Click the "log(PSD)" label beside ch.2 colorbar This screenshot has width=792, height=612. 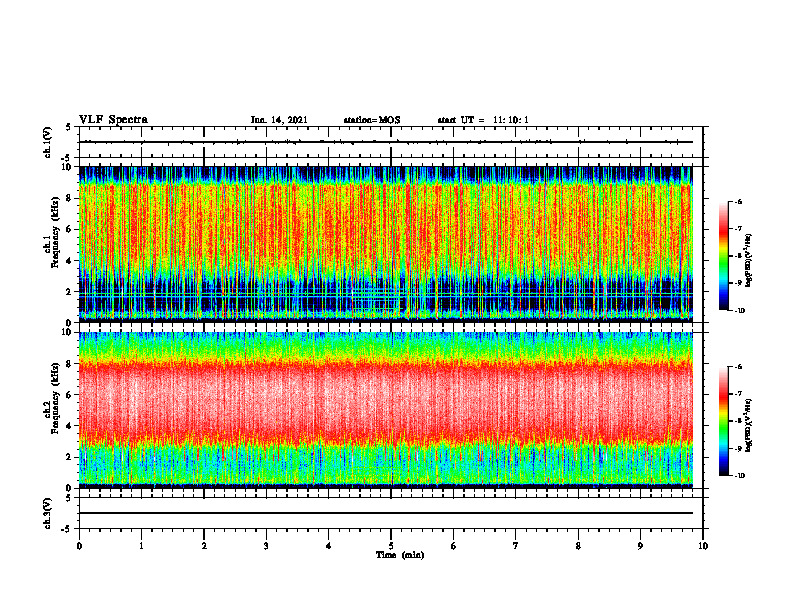point(749,426)
